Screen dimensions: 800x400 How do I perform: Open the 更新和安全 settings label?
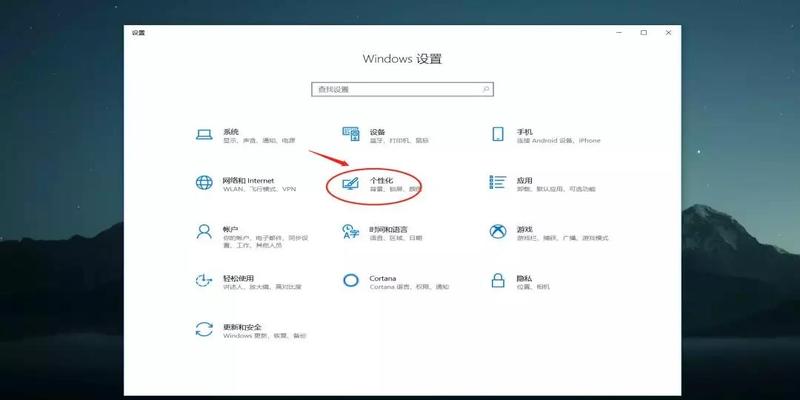[242, 327]
